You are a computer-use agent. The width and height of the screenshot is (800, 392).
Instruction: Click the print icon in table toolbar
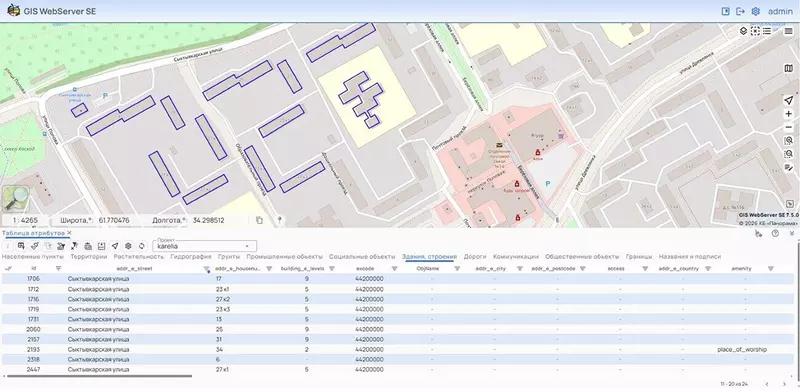(x=88, y=246)
